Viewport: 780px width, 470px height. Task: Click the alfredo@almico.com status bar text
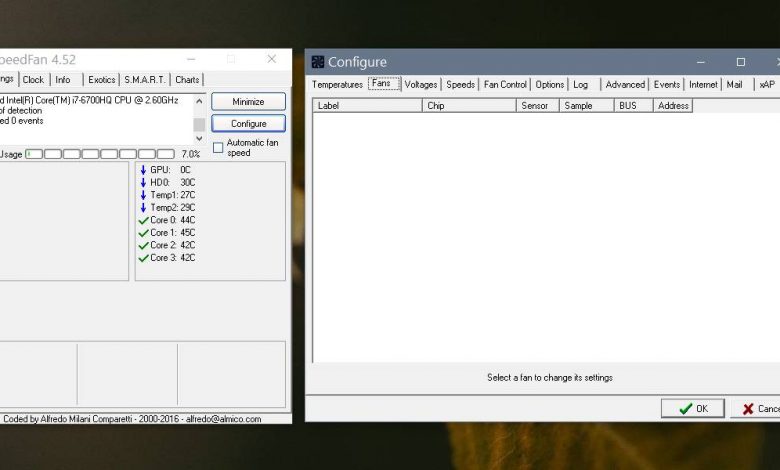(223, 419)
